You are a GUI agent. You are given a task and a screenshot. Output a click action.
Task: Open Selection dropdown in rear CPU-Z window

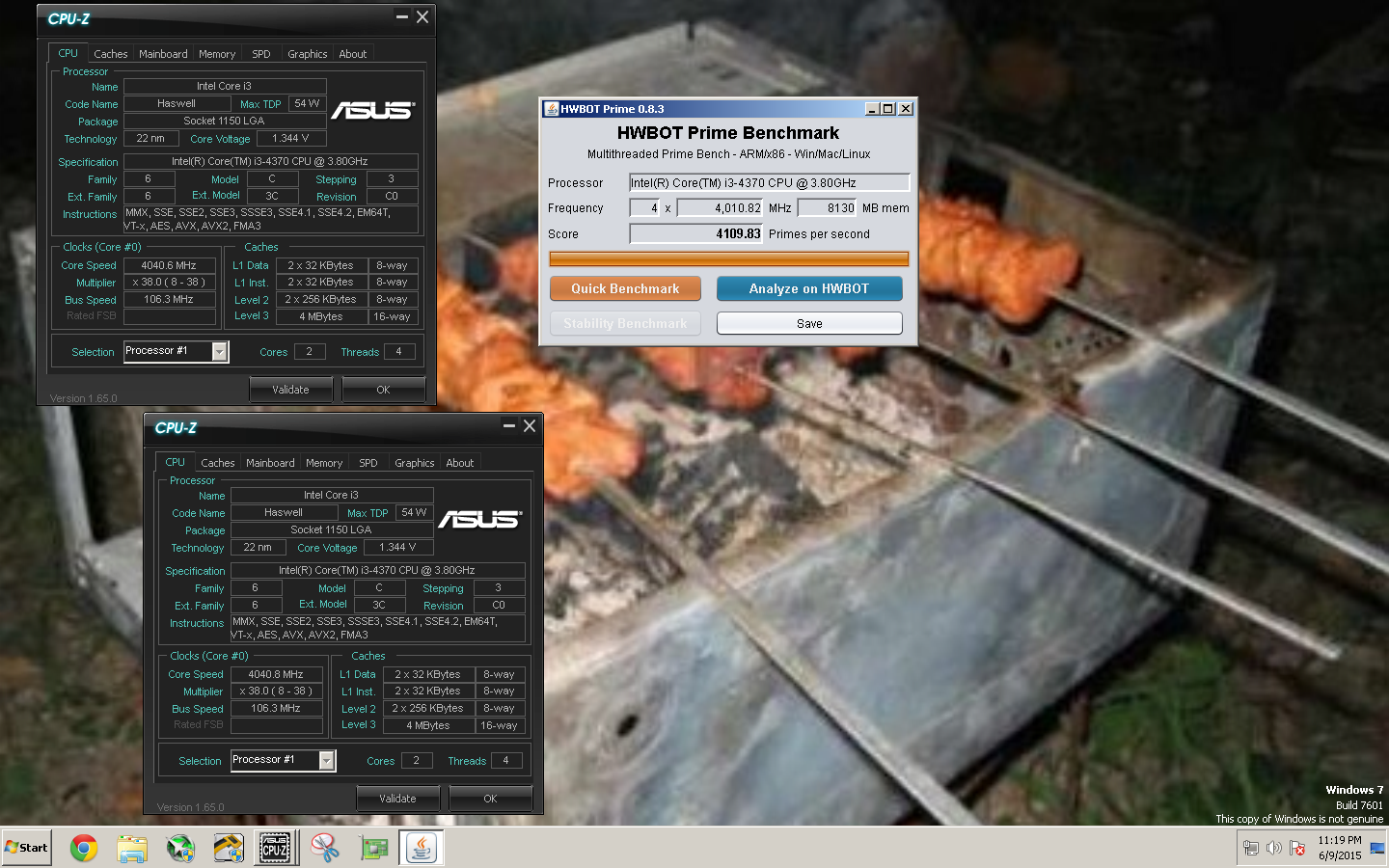point(220,352)
